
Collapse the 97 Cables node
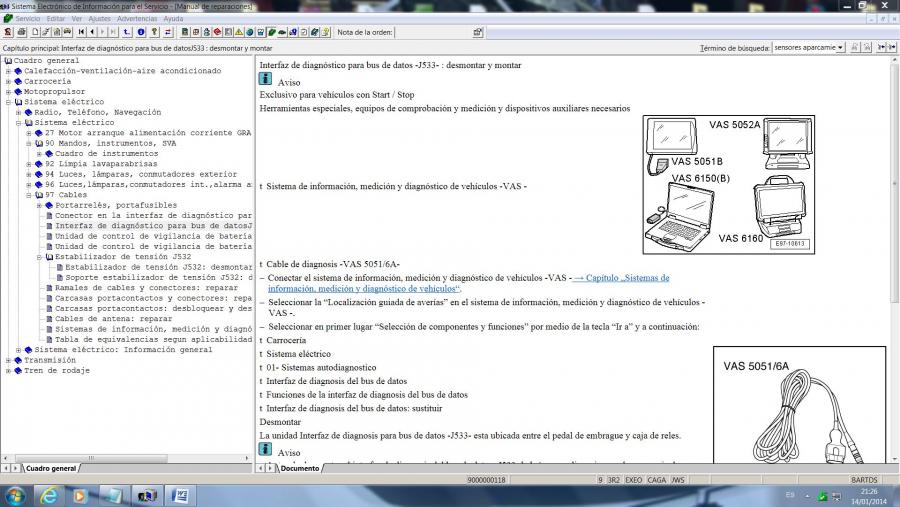click(x=29, y=195)
